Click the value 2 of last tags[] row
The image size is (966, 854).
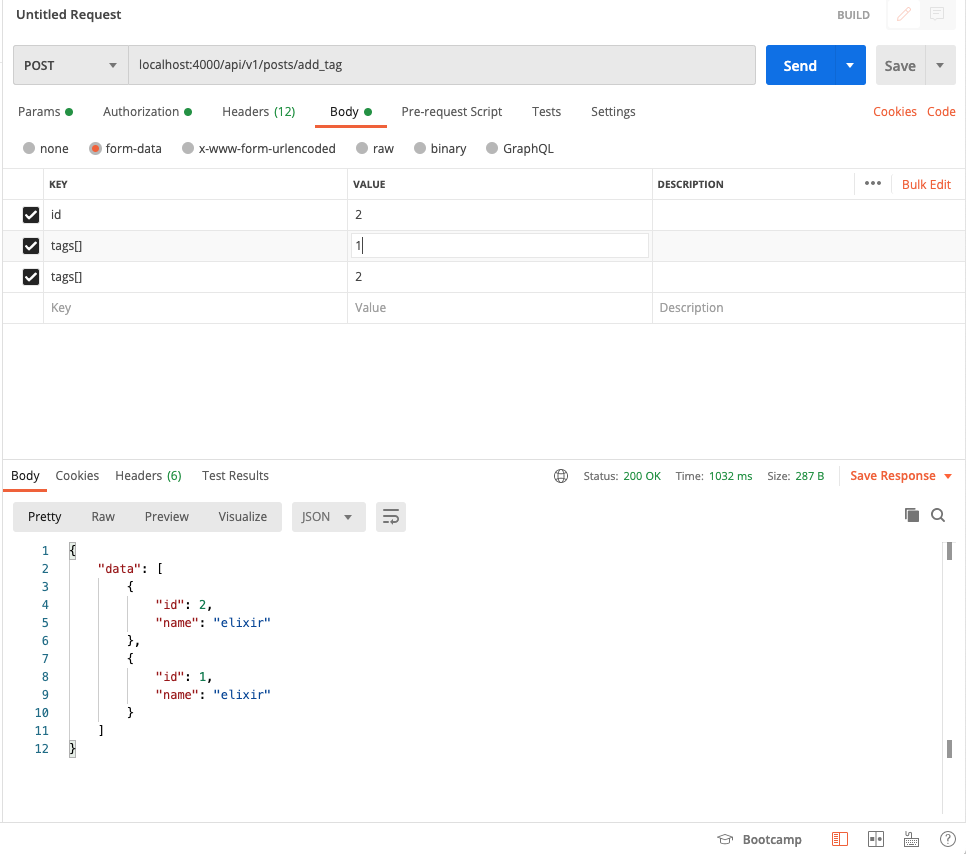coord(500,277)
